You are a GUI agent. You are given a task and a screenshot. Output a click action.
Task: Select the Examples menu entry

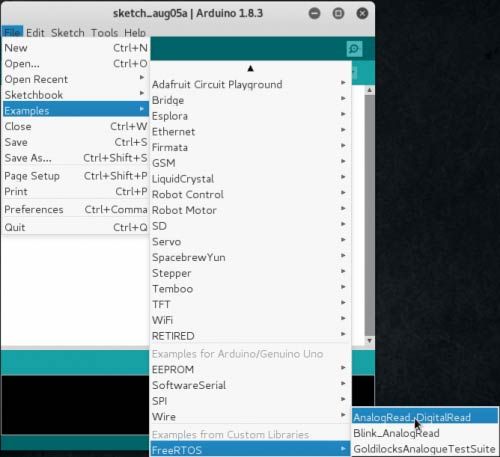[76, 110]
